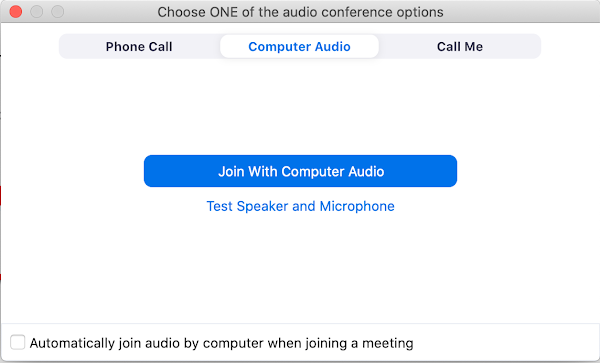Switch to the Phone Call tab

[x=139, y=47]
